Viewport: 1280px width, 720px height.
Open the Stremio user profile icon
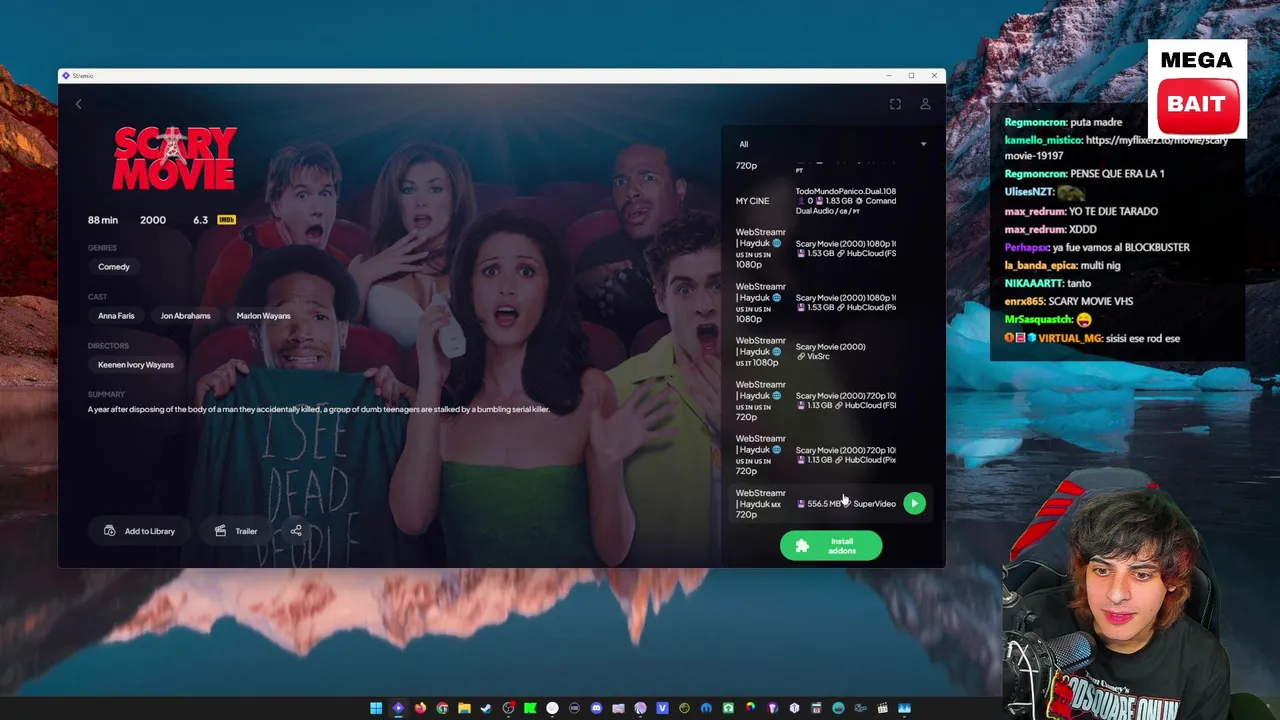[925, 104]
